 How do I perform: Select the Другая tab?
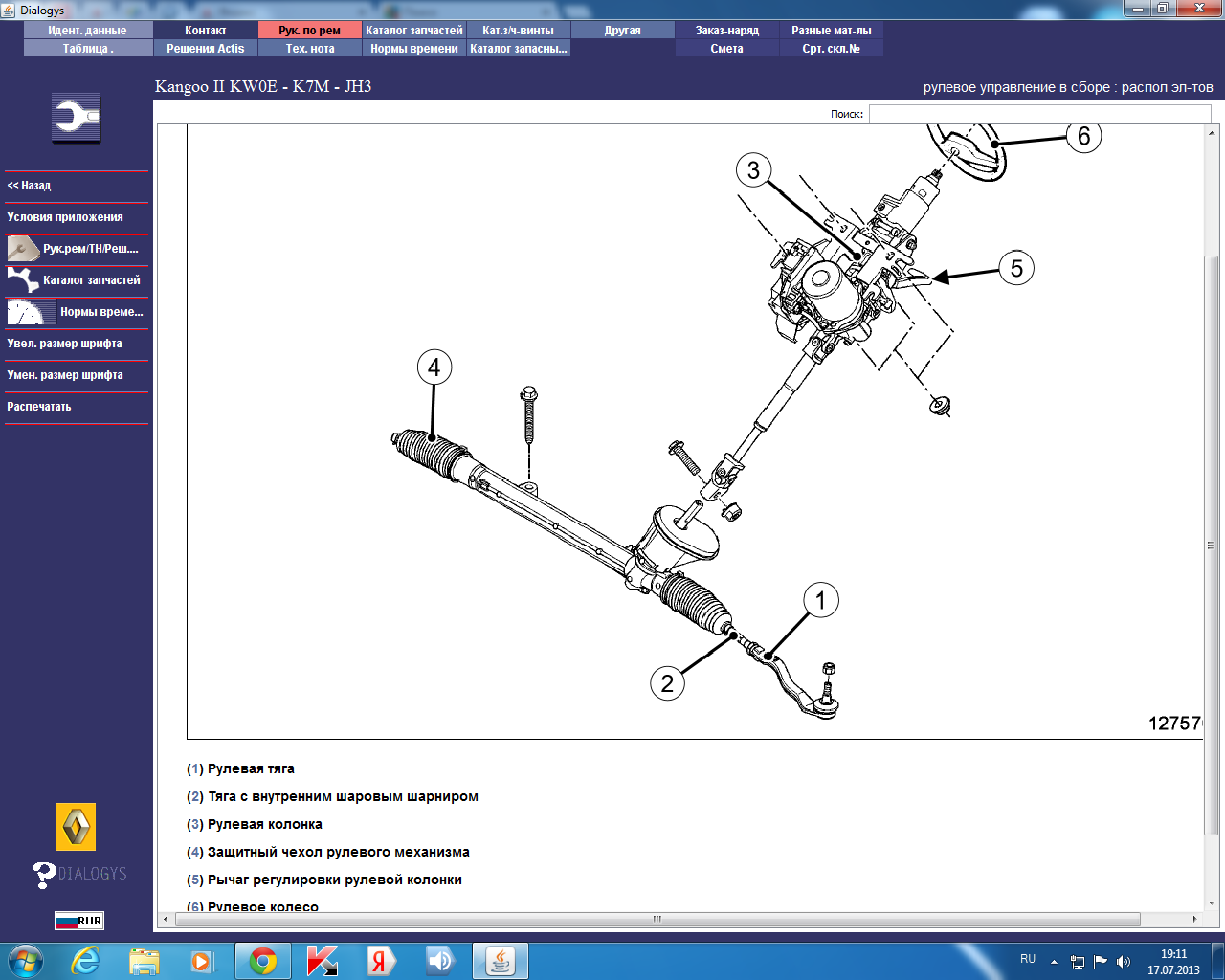click(x=623, y=31)
